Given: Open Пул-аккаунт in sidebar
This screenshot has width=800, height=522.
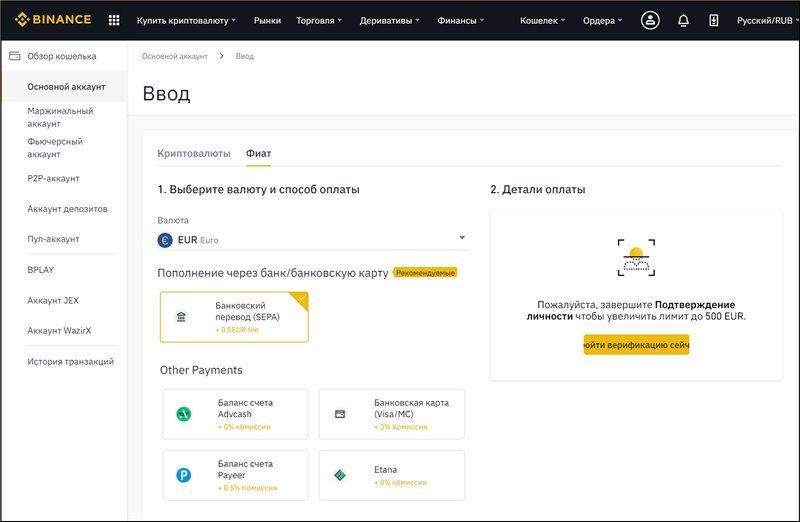Looking at the screenshot, I should (54, 239).
